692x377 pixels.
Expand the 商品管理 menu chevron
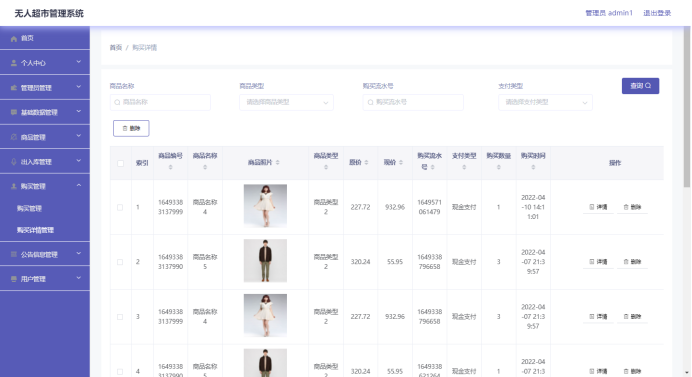coord(79,136)
